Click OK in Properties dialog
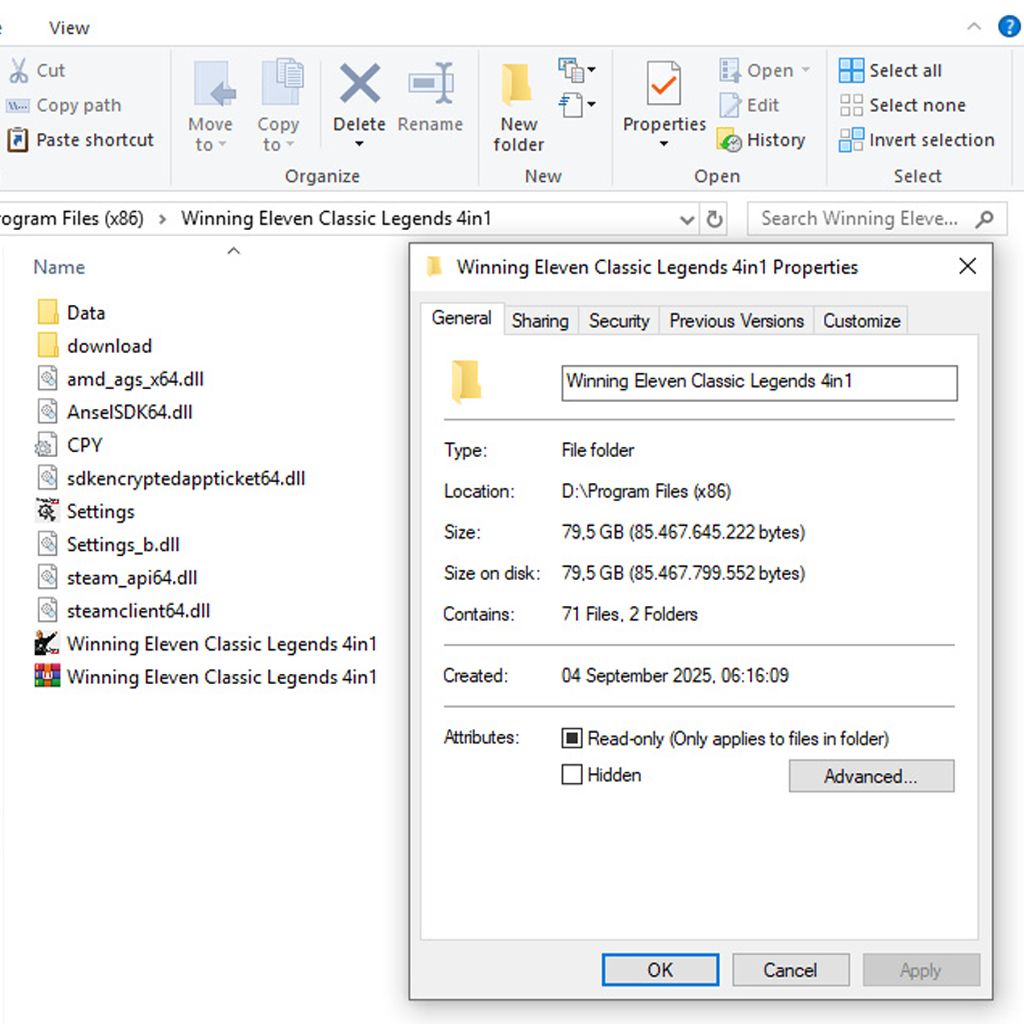This screenshot has width=1024, height=1024. pos(660,970)
